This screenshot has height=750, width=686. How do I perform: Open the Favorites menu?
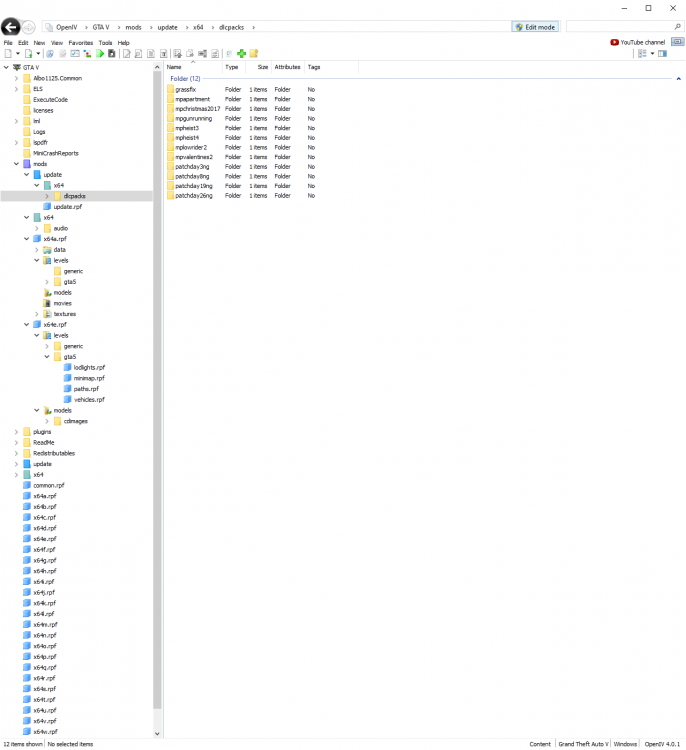tap(80, 43)
